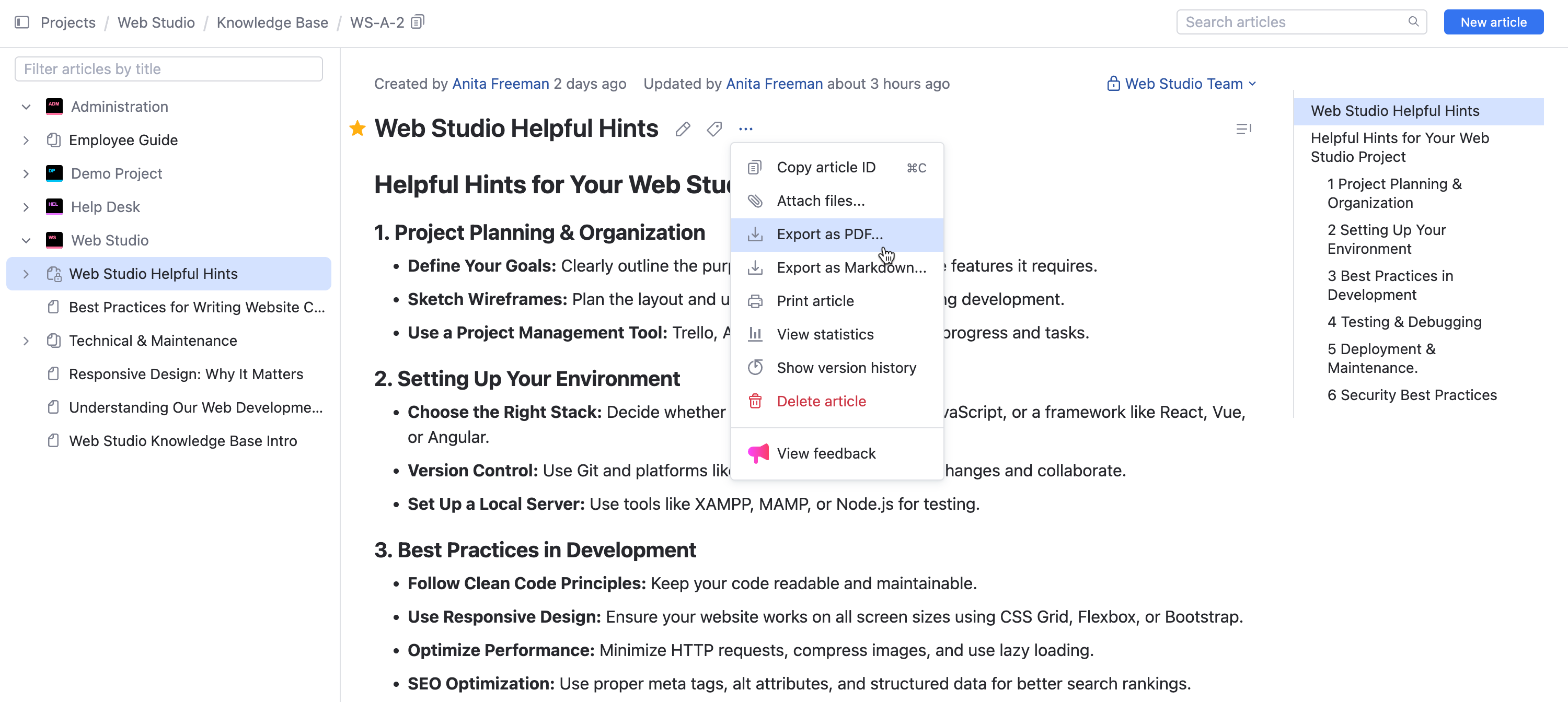The image size is (1568, 702).
Task: Collapse the Administration section
Action: (x=26, y=106)
